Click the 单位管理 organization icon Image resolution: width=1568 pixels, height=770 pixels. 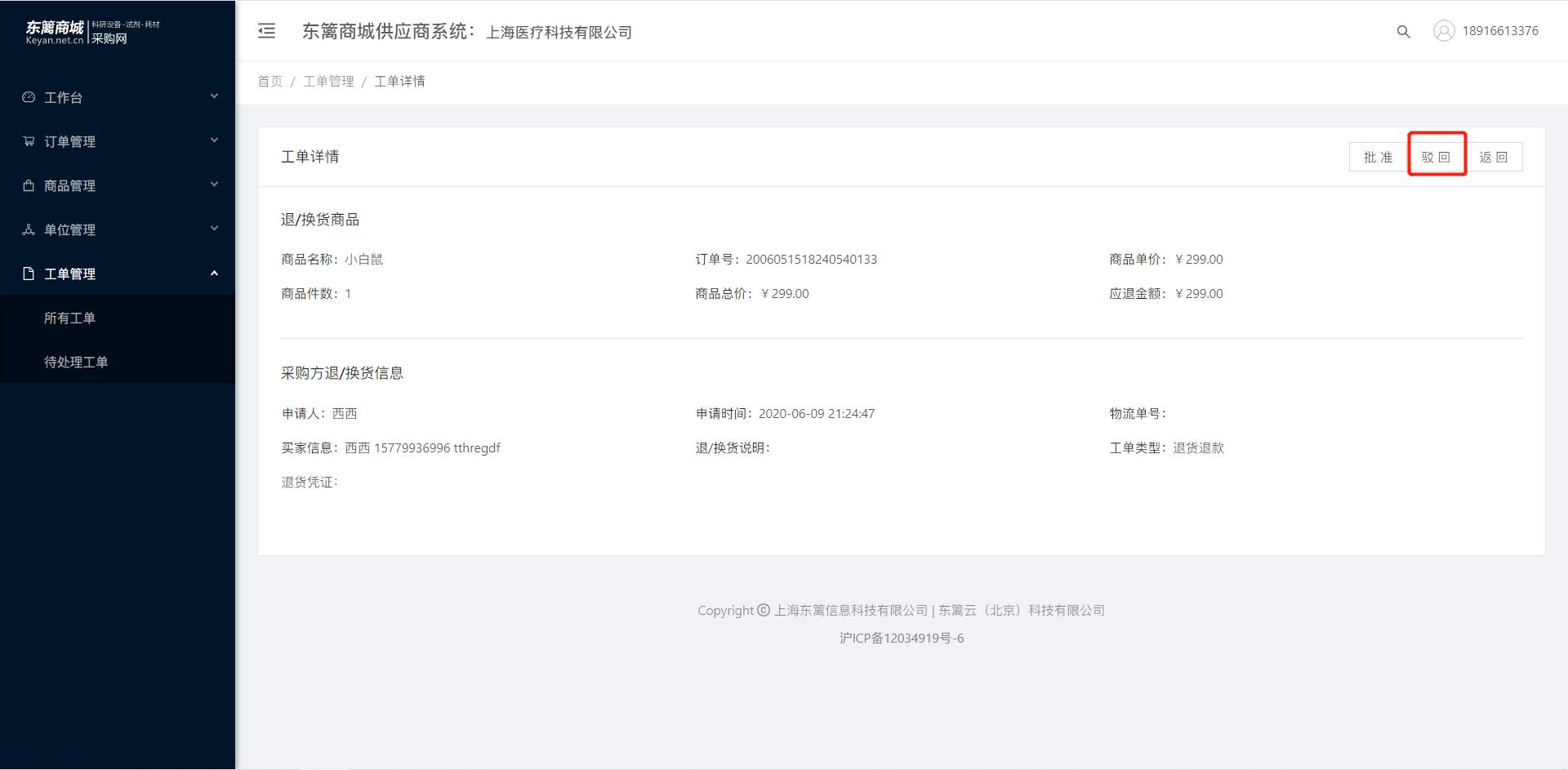point(29,229)
